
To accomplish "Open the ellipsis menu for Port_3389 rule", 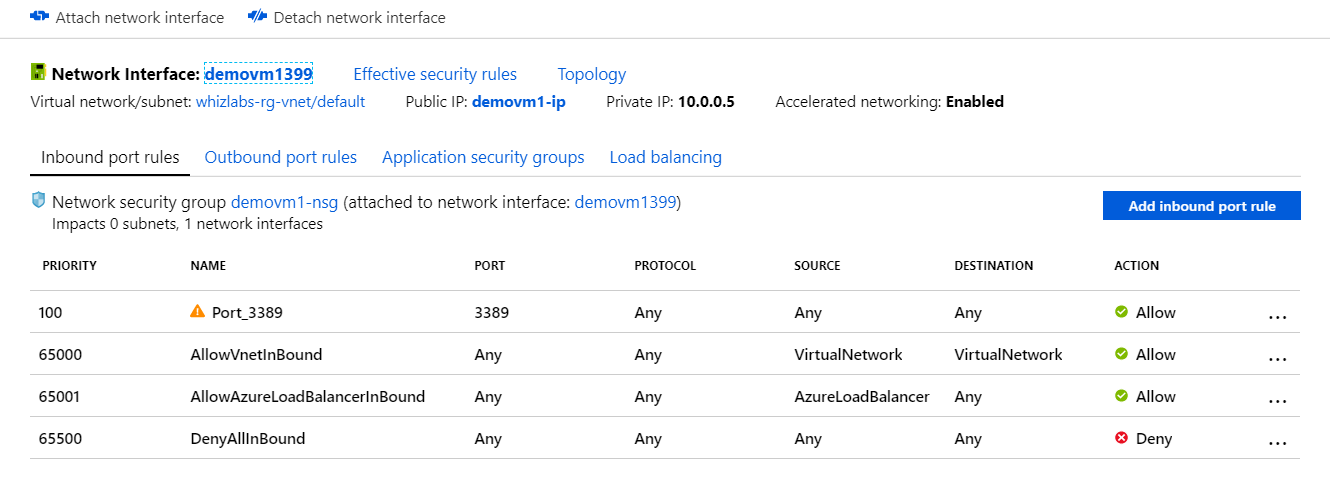I will click(1277, 316).
